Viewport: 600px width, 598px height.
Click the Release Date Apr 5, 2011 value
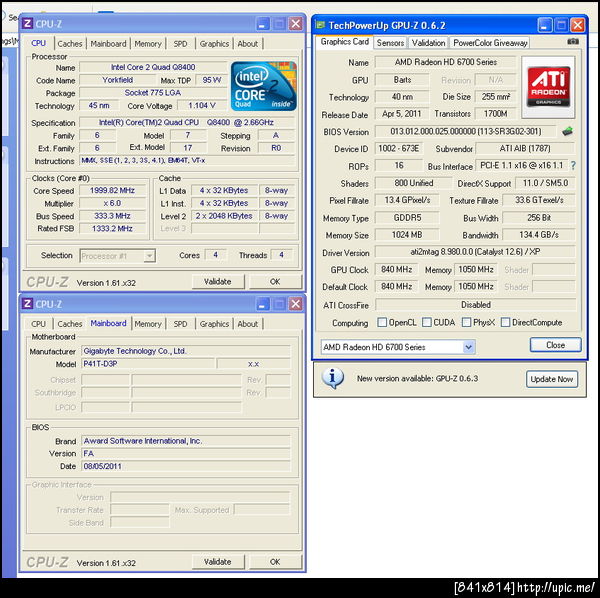401,114
